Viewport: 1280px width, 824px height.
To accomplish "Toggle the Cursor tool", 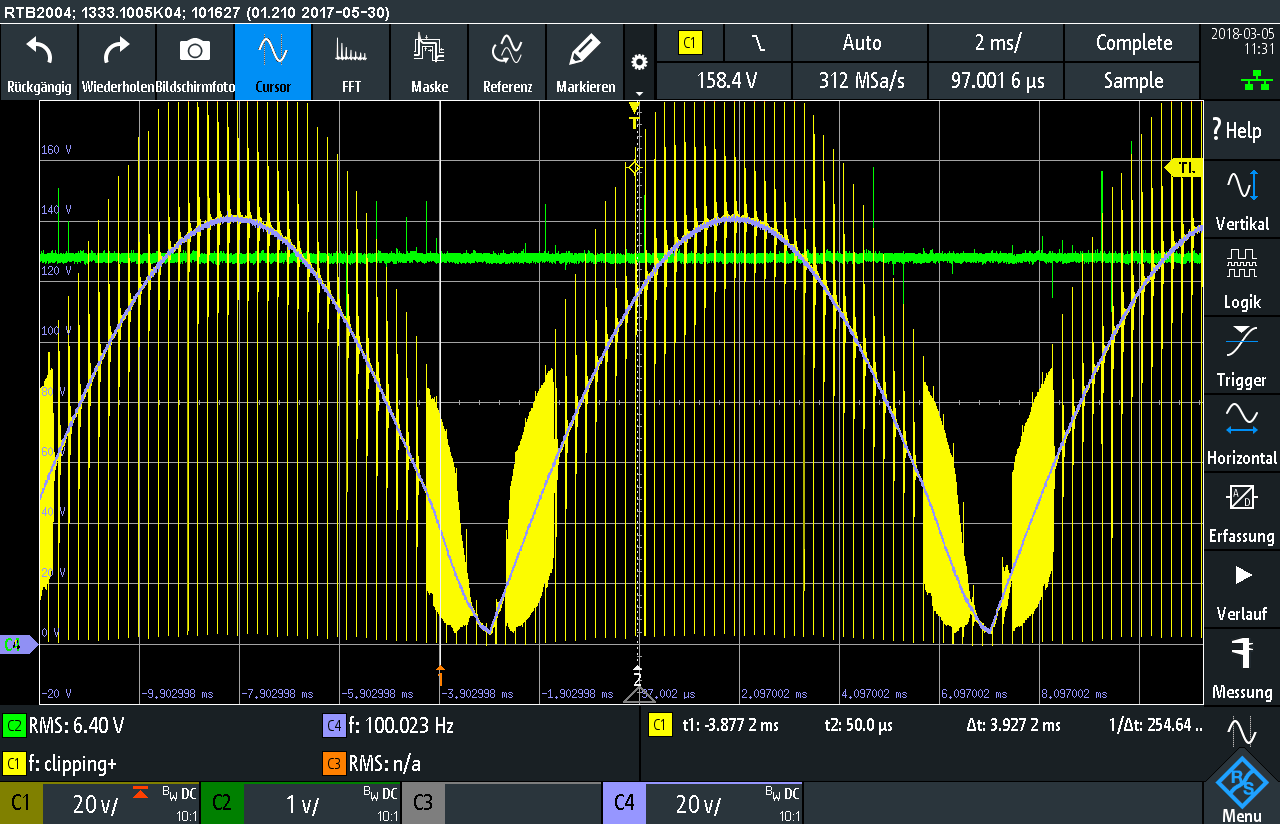I will pyautogui.click(x=273, y=62).
